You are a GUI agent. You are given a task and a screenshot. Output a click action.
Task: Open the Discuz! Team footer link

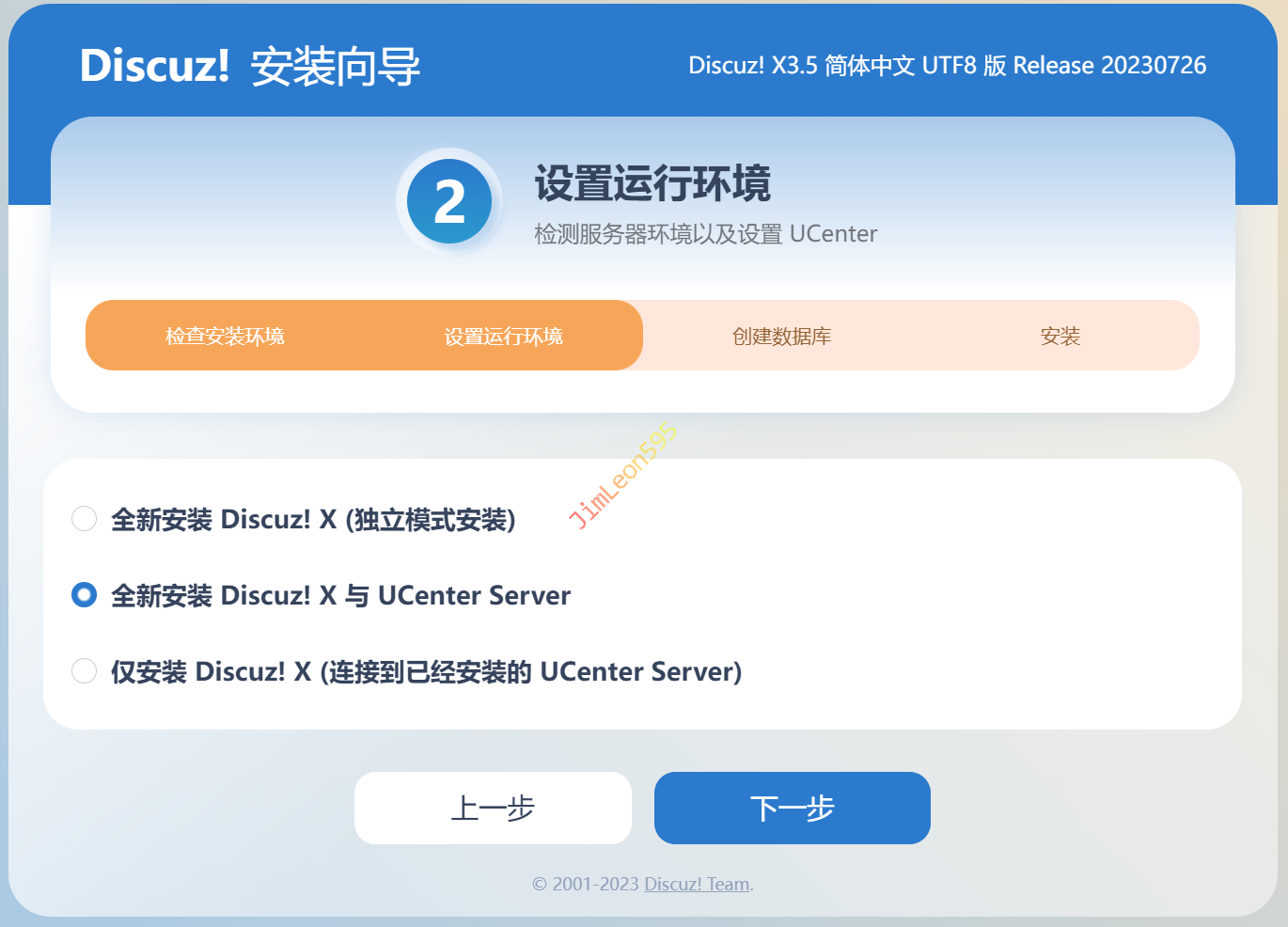(x=698, y=884)
